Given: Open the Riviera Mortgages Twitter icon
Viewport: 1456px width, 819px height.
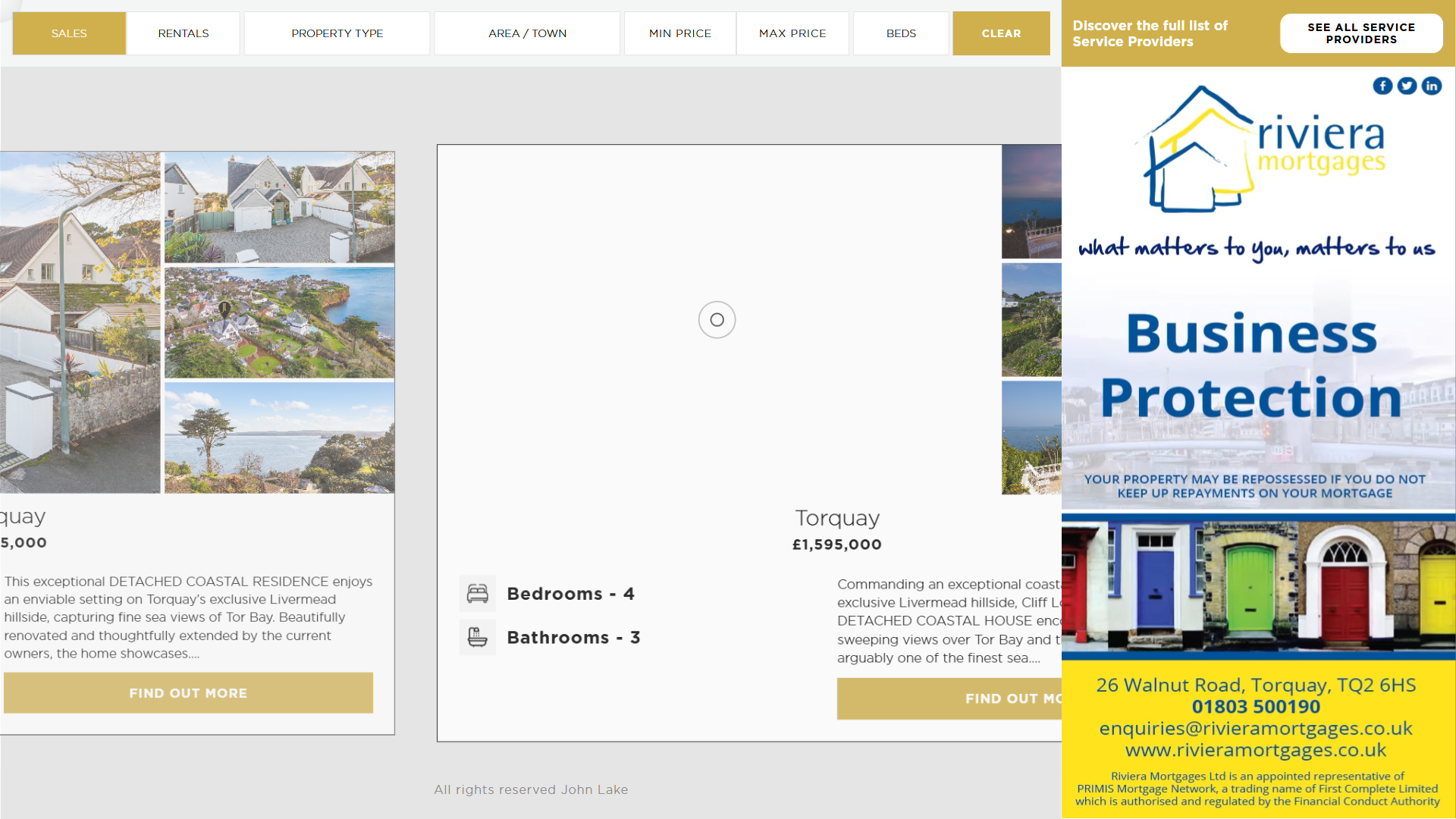Looking at the screenshot, I should 1407,86.
